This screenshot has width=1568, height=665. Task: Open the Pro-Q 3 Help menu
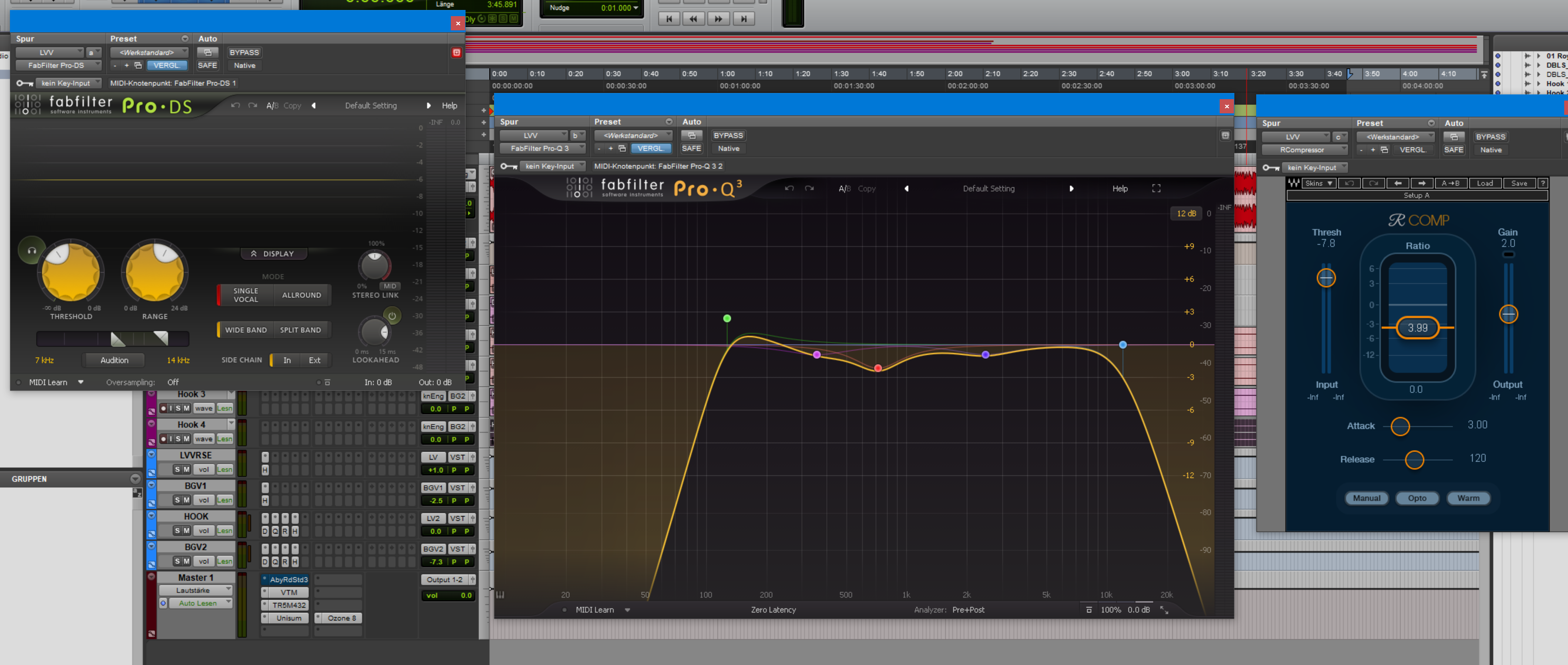[1120, 189]
